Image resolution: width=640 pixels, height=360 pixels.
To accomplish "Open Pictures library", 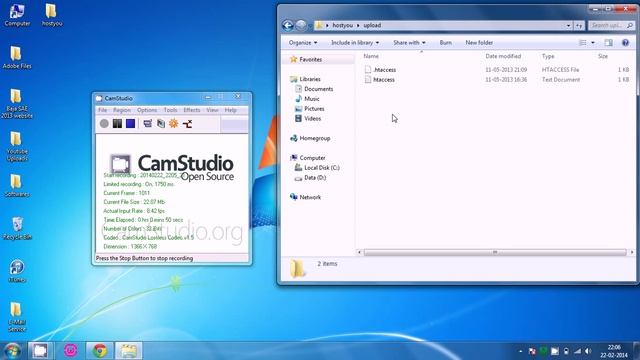I will [314, 109].
